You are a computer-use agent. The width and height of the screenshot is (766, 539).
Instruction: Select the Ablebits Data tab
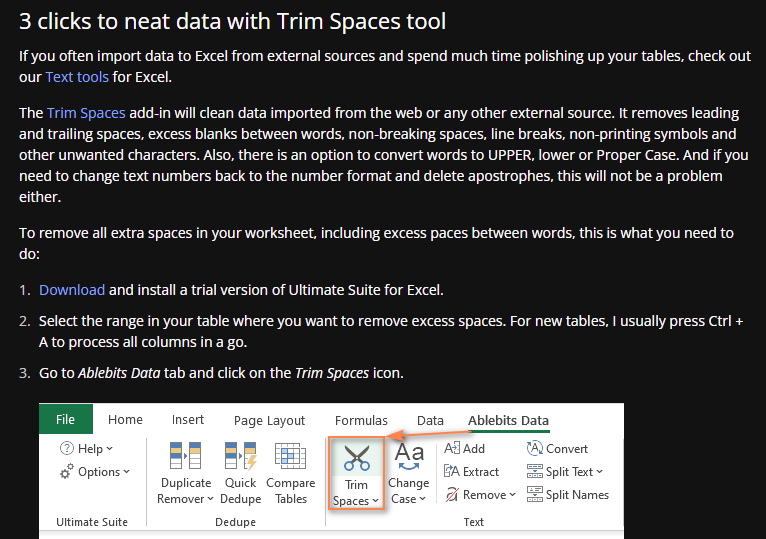click(x=508, y=421)
